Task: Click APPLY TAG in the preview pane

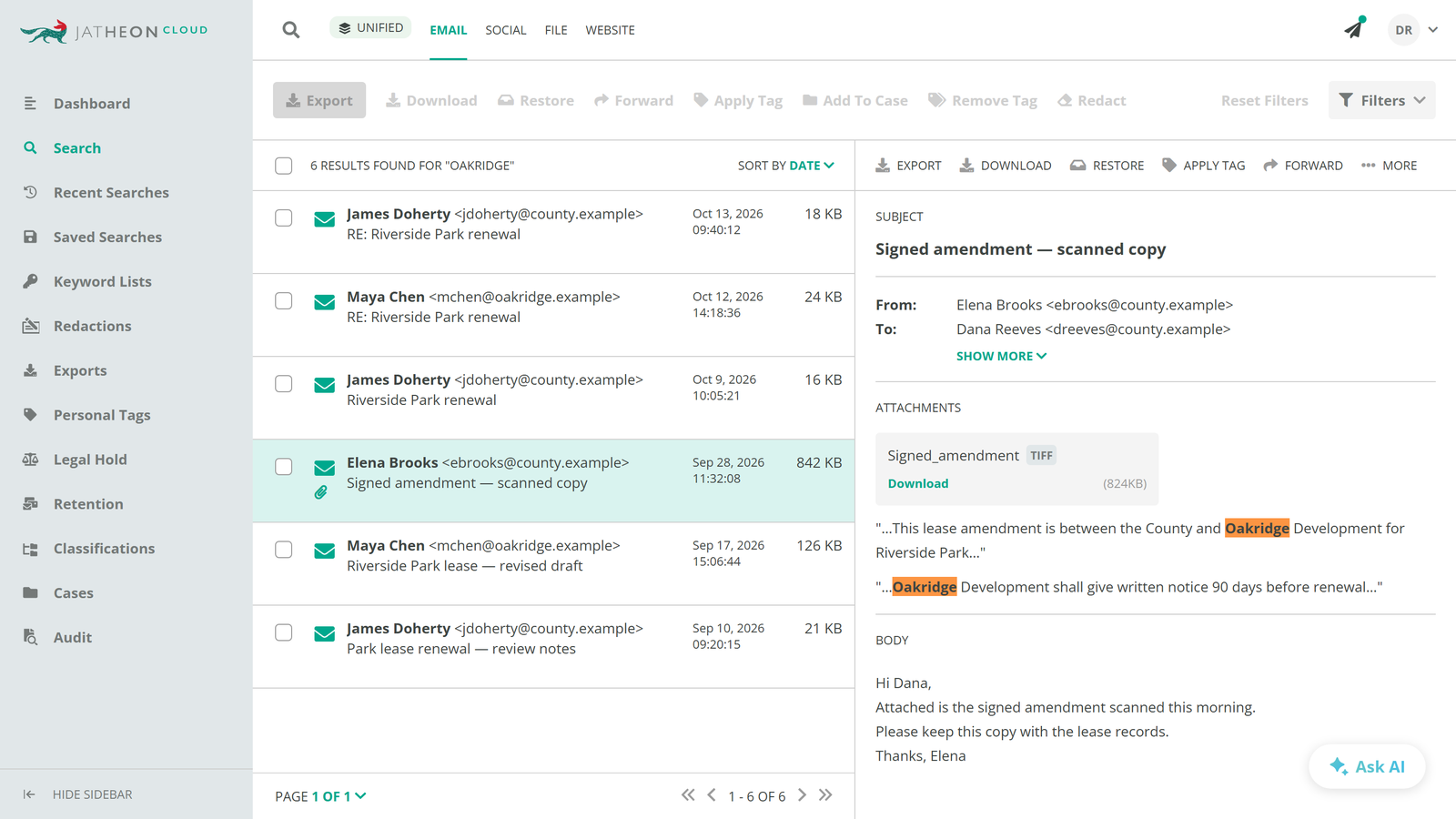Action: point(1203,166)
